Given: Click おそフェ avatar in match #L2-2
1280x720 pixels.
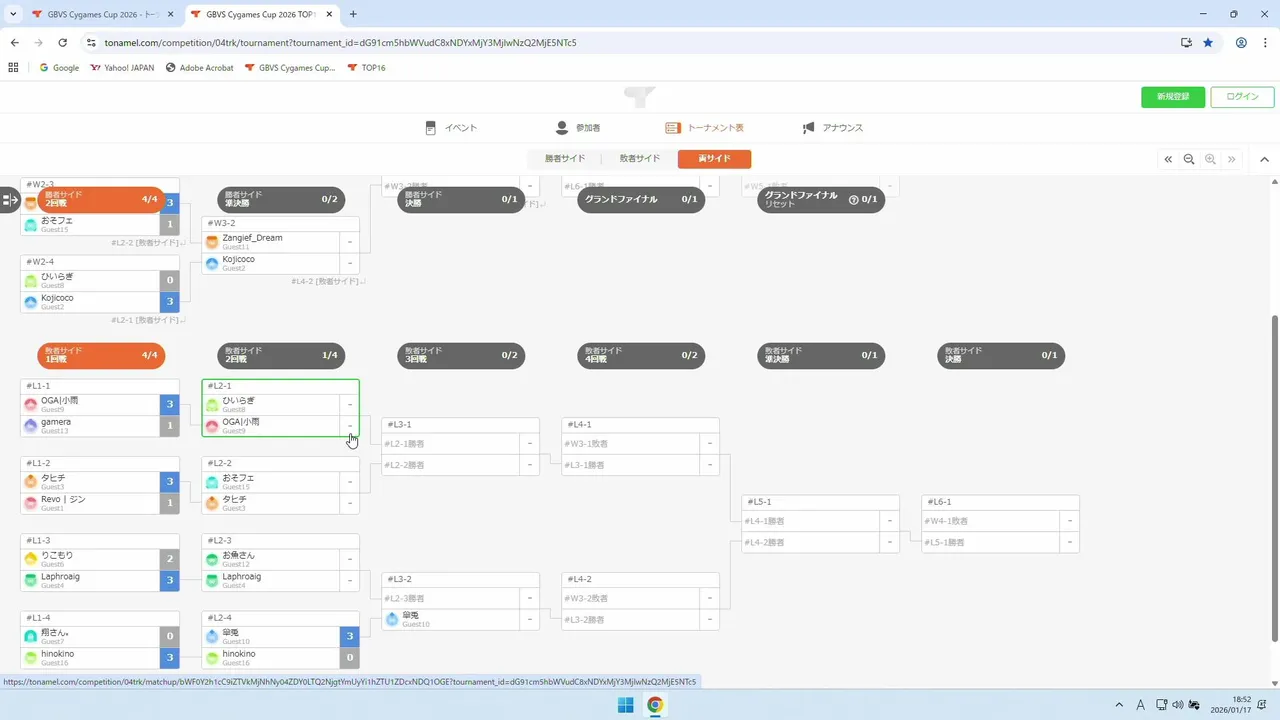Looking at the screenshot, I should coord(212,482).
